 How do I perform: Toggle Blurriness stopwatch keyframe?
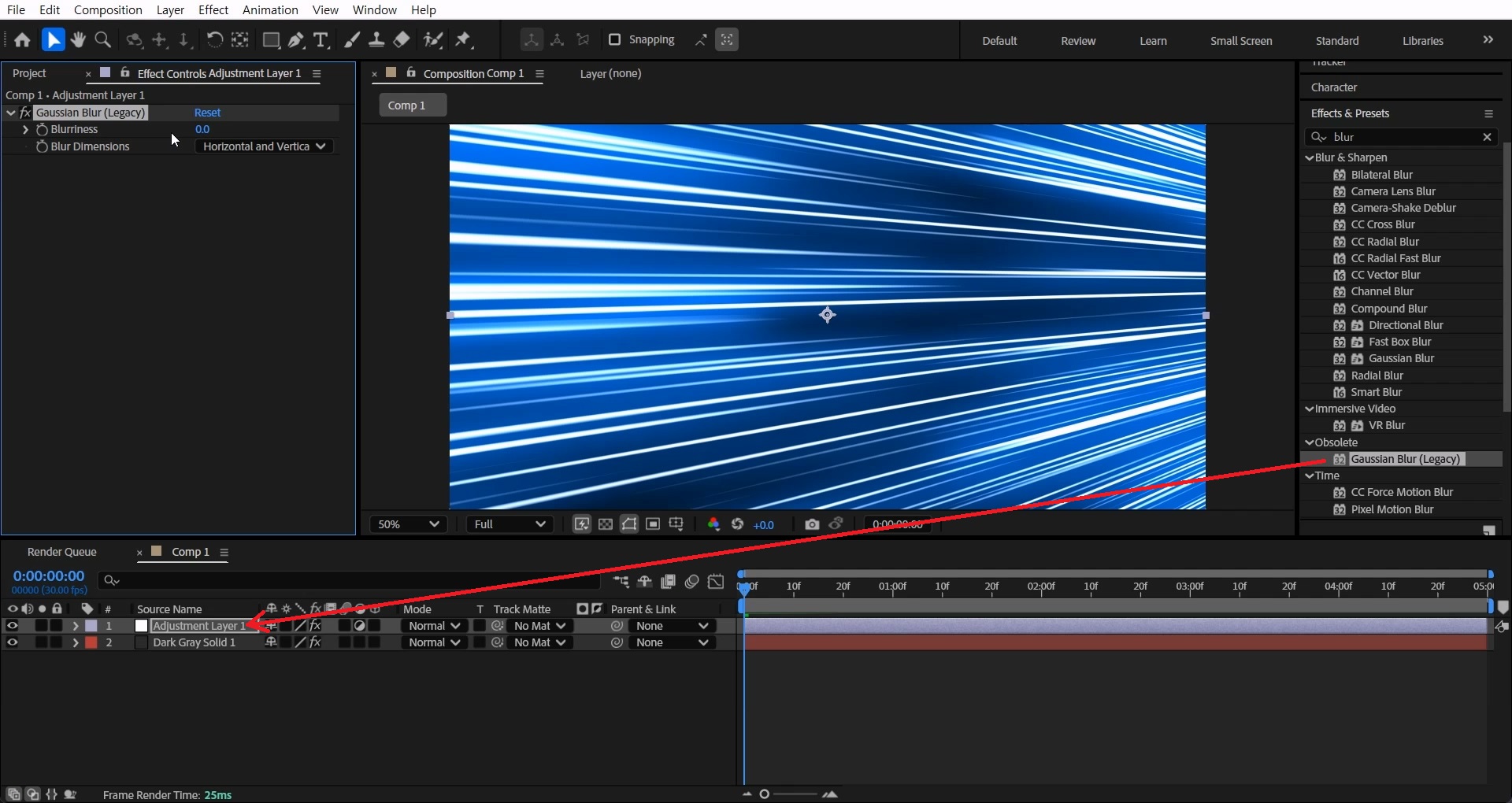(43, 129)
